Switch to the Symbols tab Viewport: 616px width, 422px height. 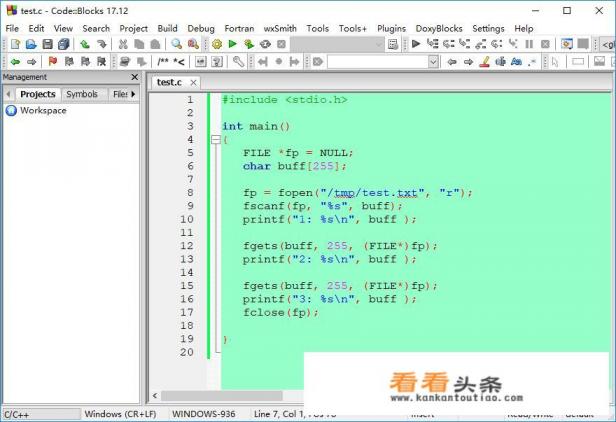(x=82, y=94)
